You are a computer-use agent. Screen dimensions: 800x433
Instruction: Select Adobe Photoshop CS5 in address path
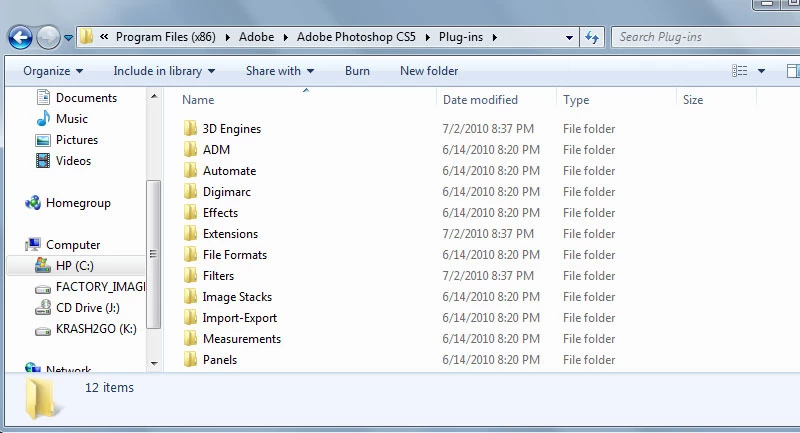pos(356,37)
